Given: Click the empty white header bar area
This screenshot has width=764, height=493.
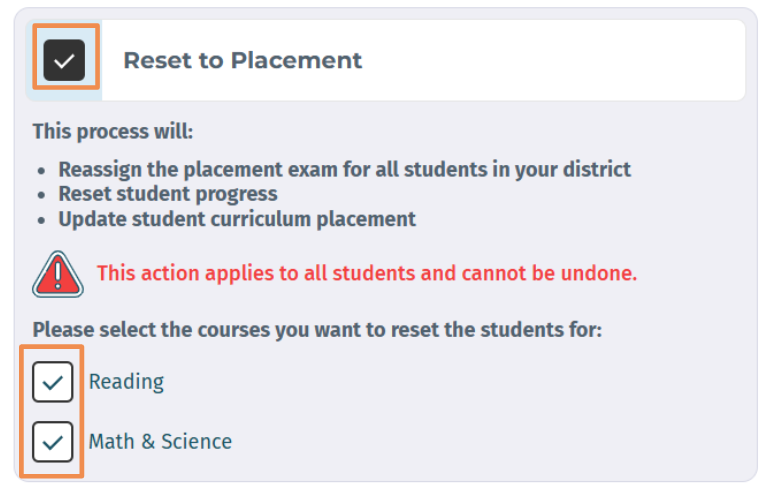Looking at the screenshot, I should pos(553,60).
